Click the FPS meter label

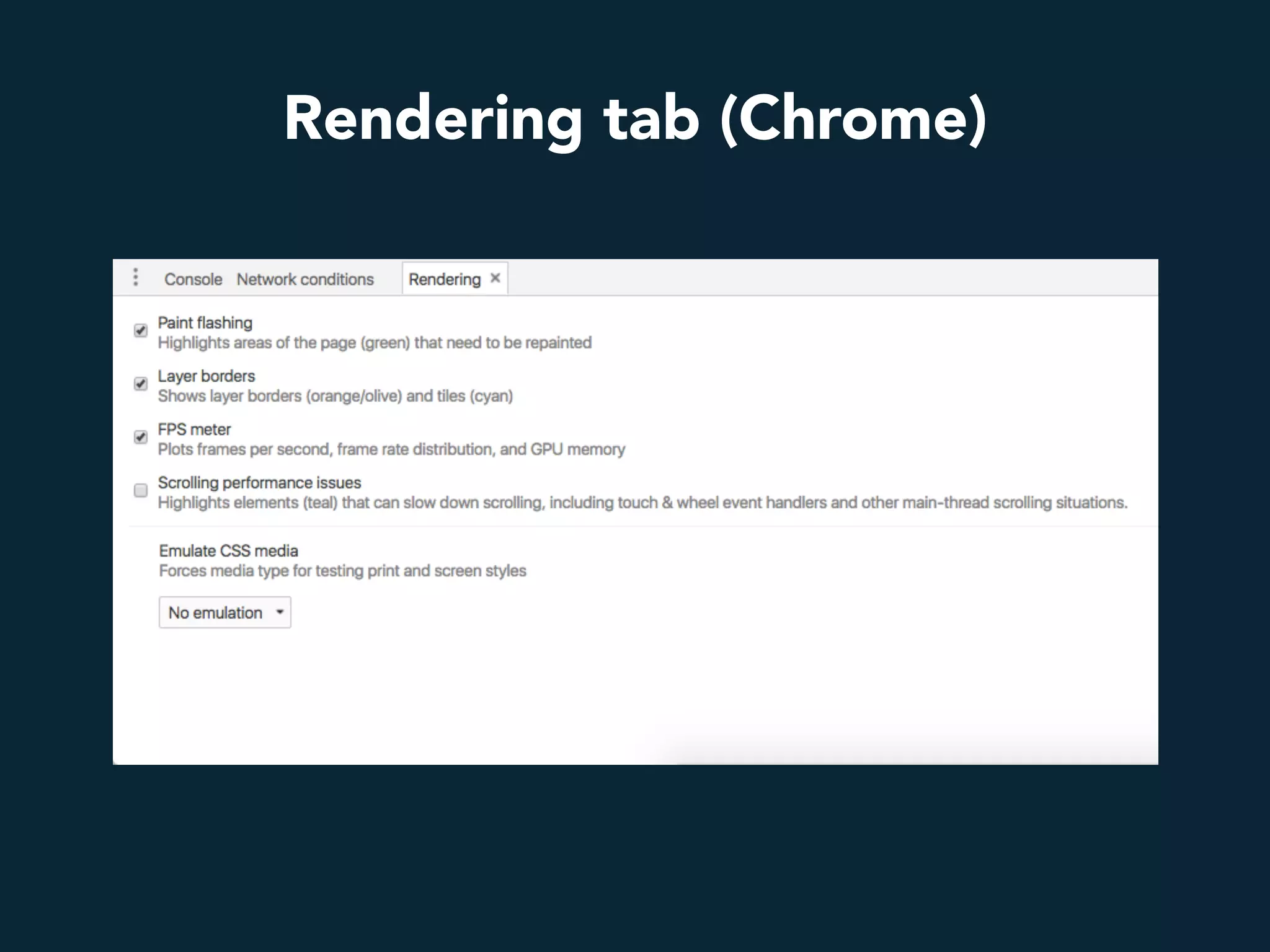coord(194,430)
